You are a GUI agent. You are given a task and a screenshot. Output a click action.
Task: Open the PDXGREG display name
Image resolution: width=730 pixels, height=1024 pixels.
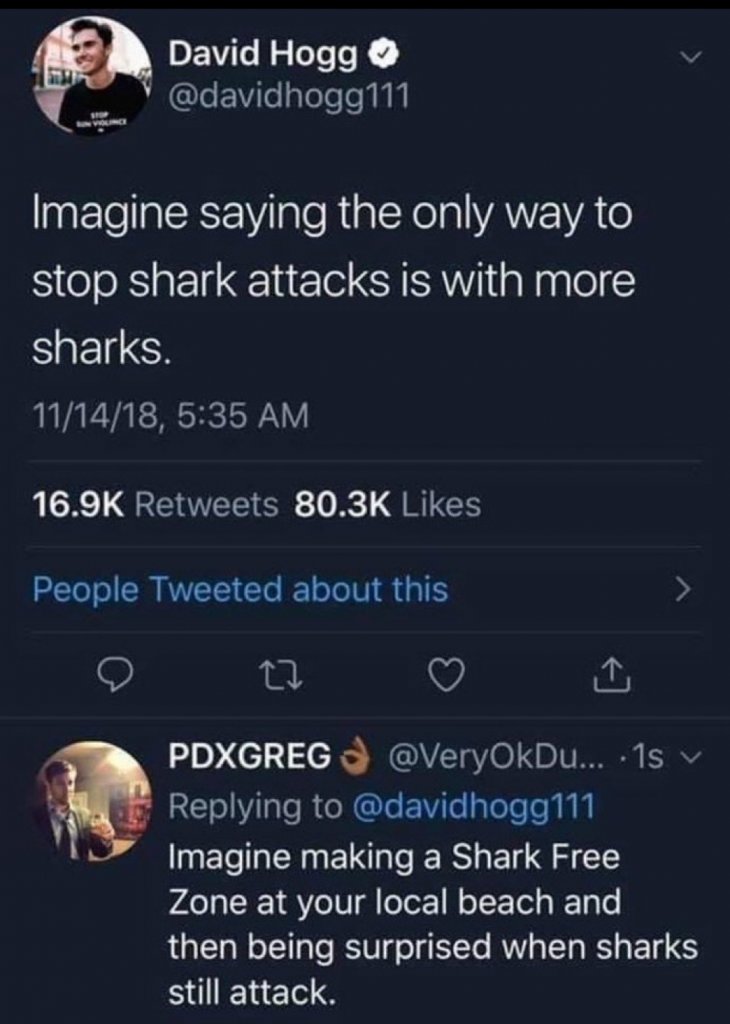[x=249, y=756]
